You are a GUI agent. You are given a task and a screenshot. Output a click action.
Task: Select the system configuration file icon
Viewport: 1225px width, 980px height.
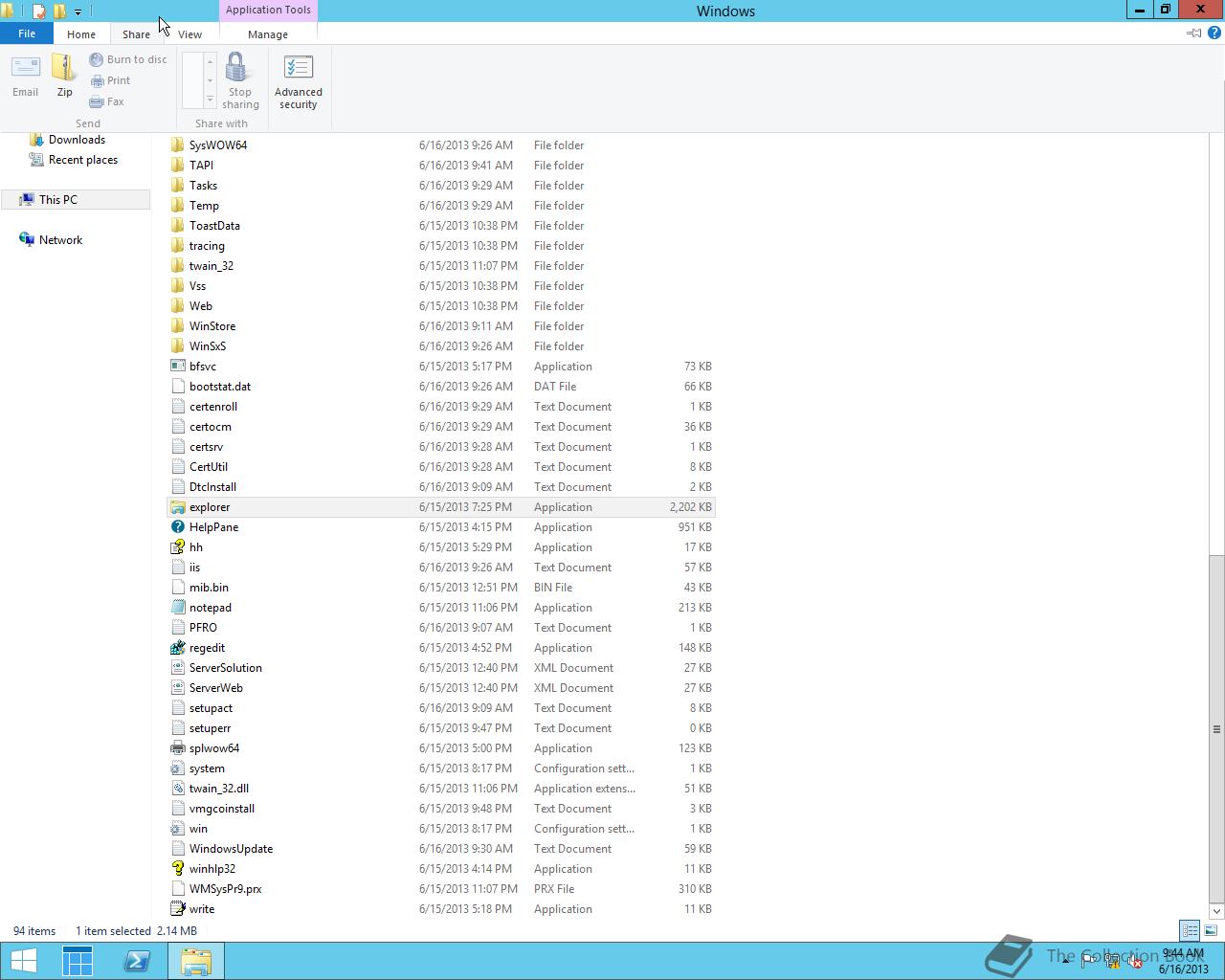[x=178, y=768]
